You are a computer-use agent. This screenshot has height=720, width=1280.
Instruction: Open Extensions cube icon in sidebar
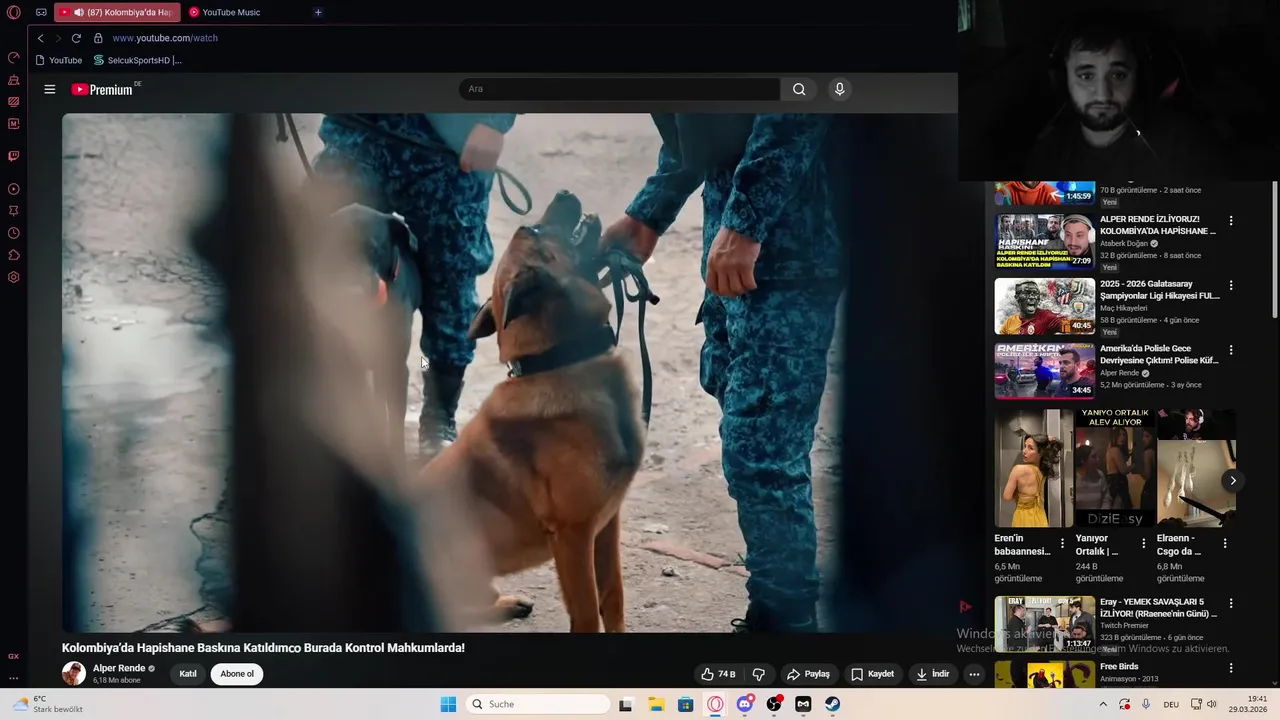[x=14, y=255]
